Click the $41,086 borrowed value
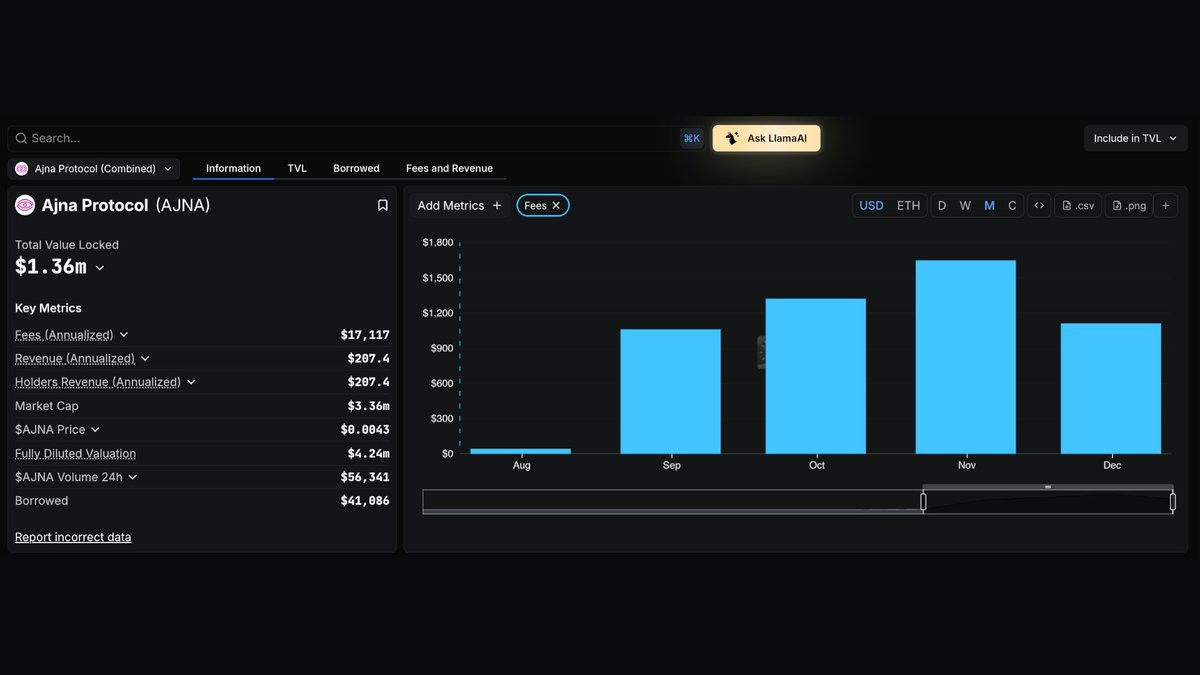This screenshot has height=675, width=1200. tap(365, 501)
